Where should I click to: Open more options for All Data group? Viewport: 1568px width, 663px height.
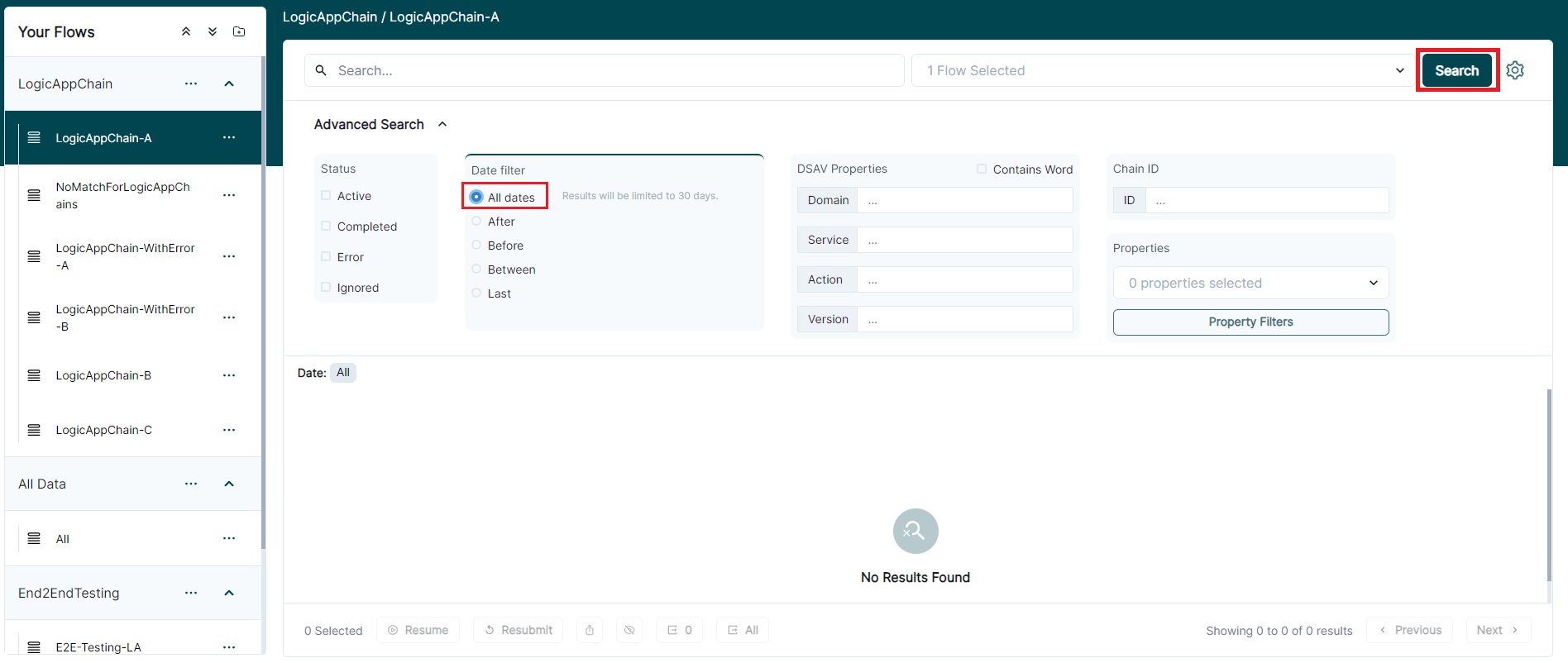tap(191, 484)
